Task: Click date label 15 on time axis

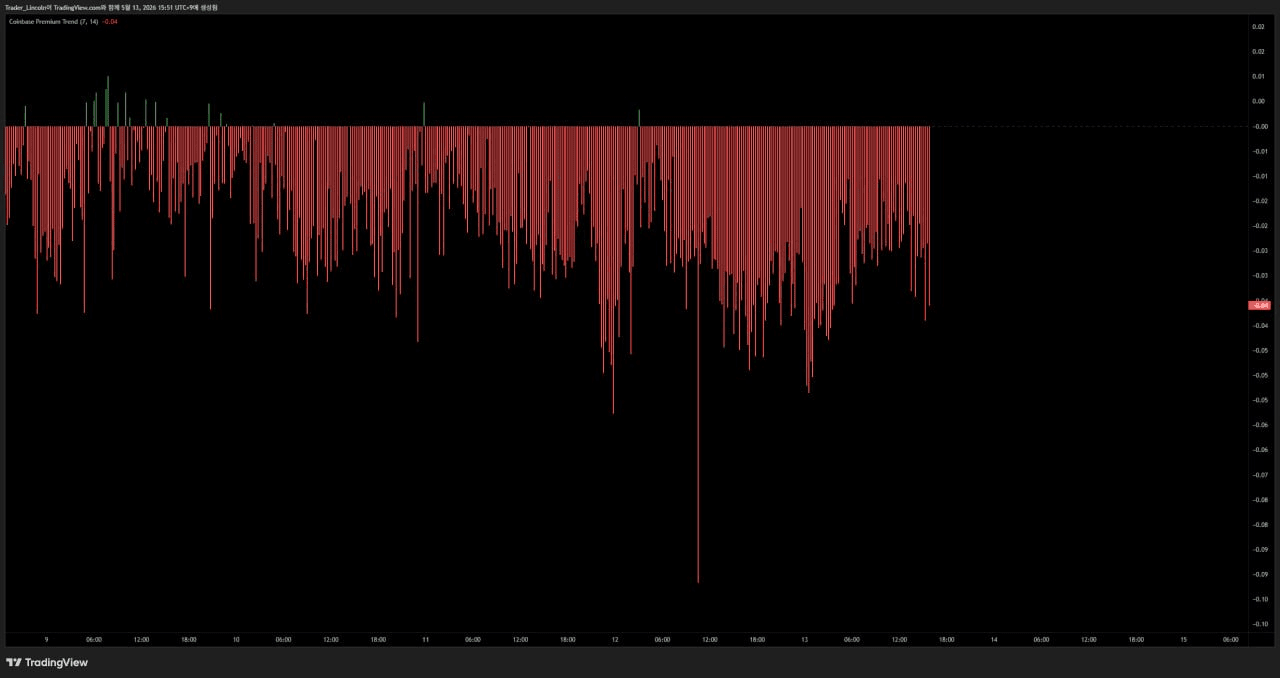Action: [1183, 639]
